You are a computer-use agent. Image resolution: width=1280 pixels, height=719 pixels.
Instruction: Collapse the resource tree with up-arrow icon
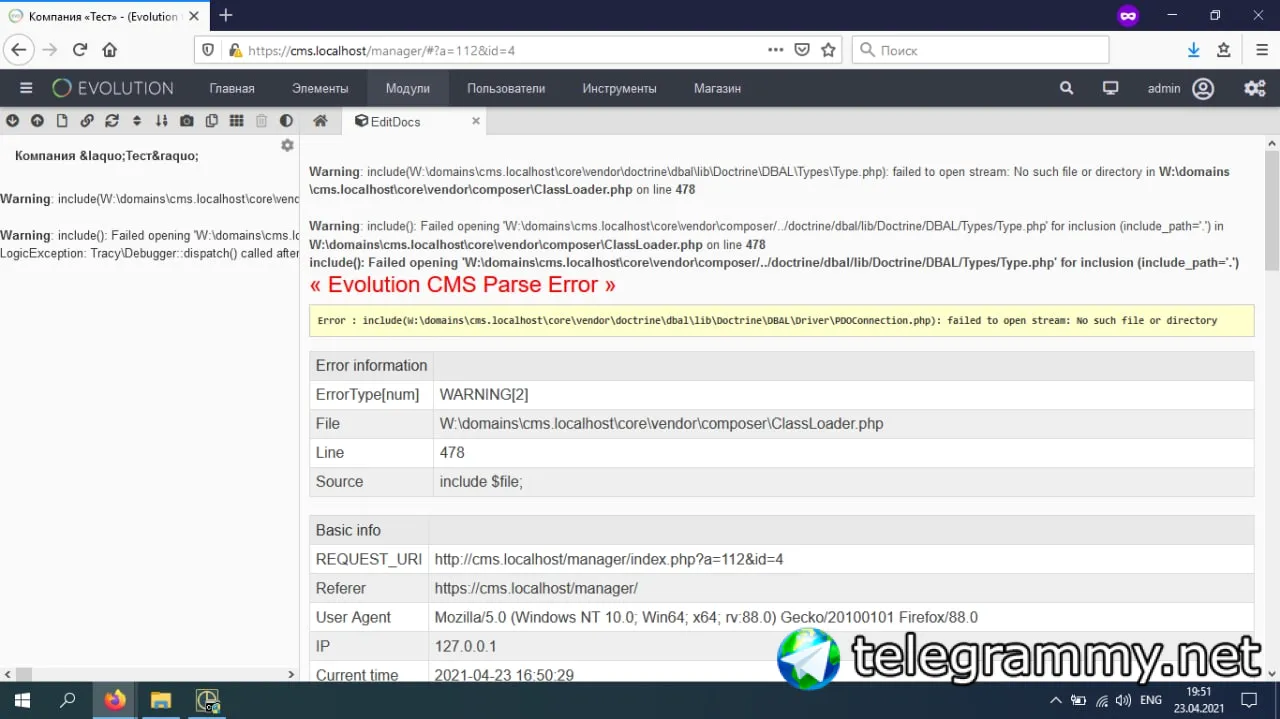pyautogui.click(x=37, y=121)
